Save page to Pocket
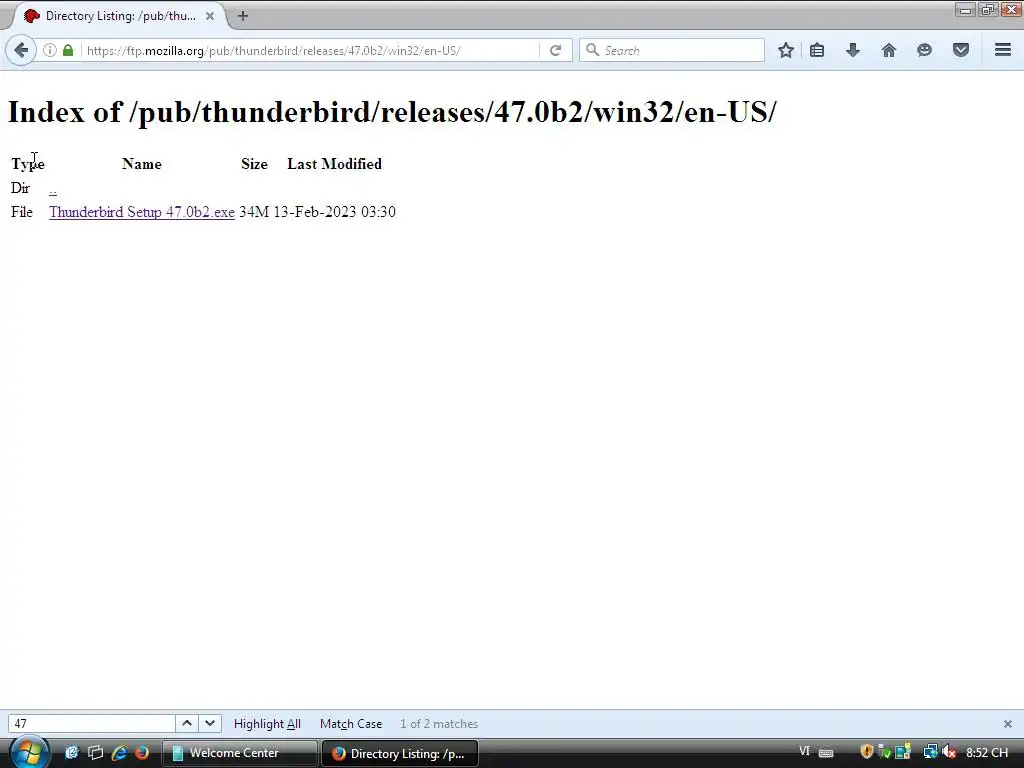Image resolution: width=1024 pixels, height=768 pixels. 961,50
